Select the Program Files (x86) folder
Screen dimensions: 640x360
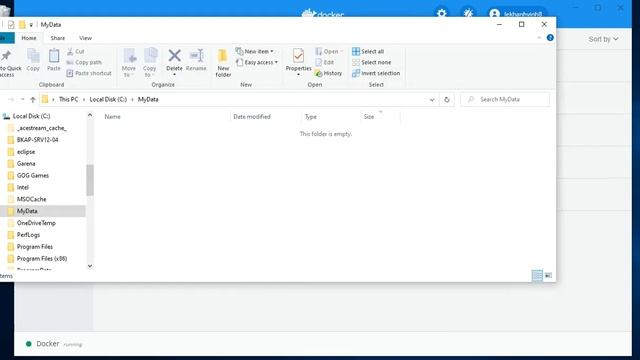coord(42,258)
